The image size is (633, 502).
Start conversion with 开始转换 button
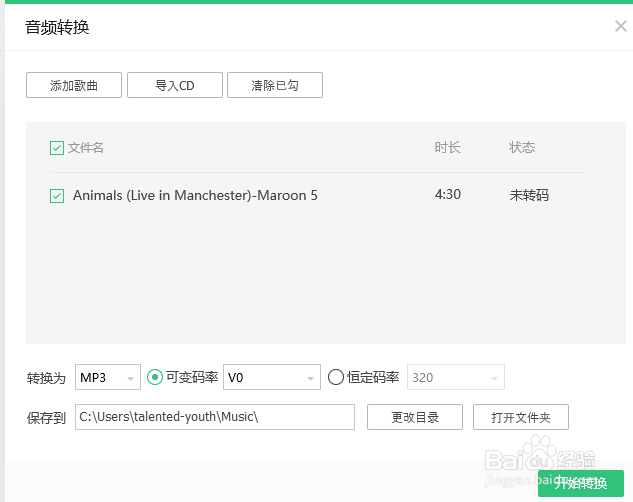point(581,483)
